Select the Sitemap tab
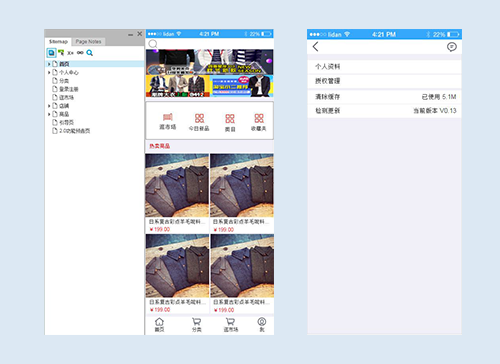Viewport: 500px width, 364px height. point(58,42)
